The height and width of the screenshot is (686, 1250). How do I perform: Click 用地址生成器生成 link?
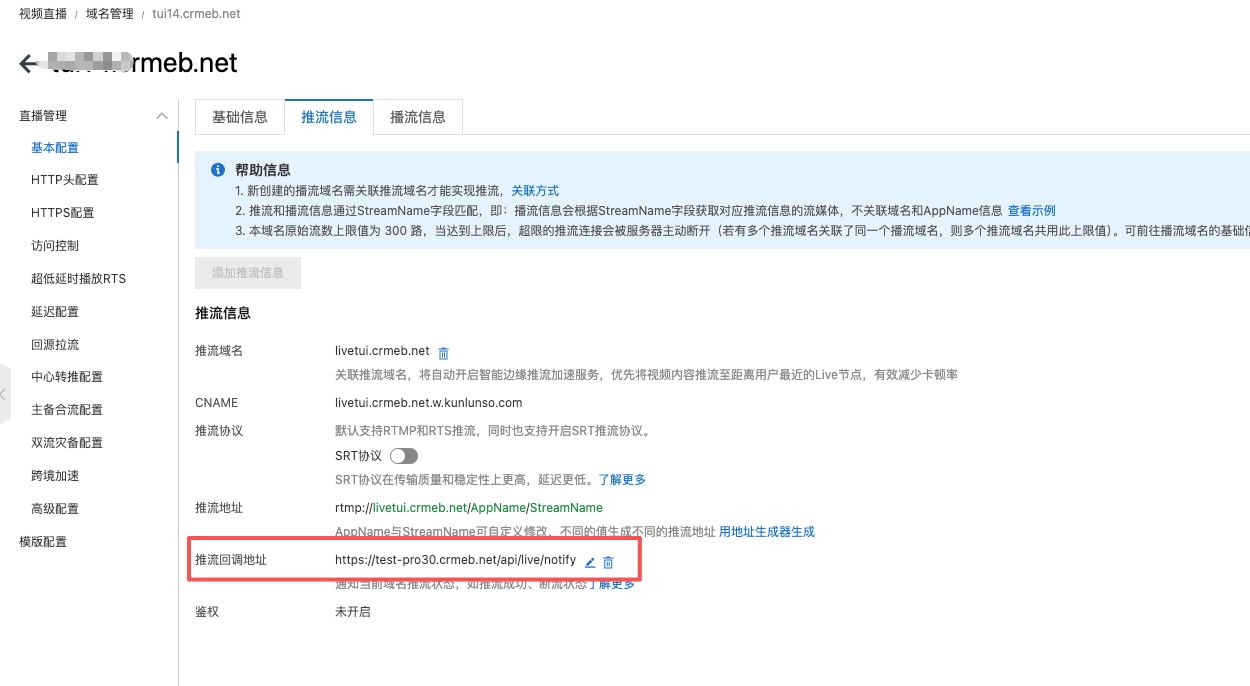[767, 532]
